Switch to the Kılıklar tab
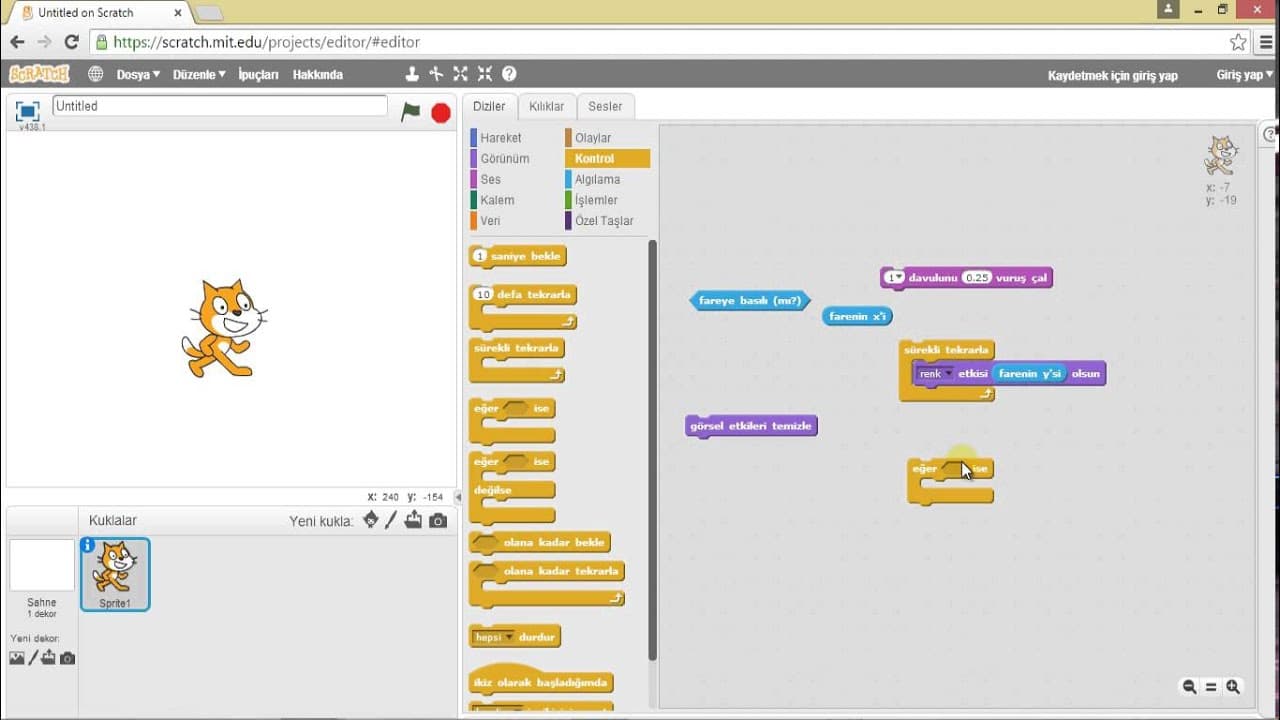The image size is (1280, 720). click(546, 106)
